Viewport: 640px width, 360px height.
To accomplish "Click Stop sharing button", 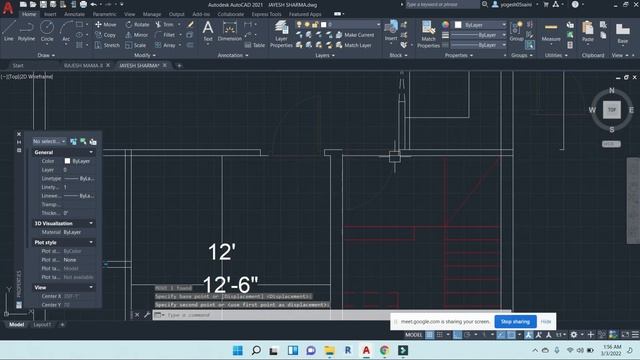I will pos(515,322).
